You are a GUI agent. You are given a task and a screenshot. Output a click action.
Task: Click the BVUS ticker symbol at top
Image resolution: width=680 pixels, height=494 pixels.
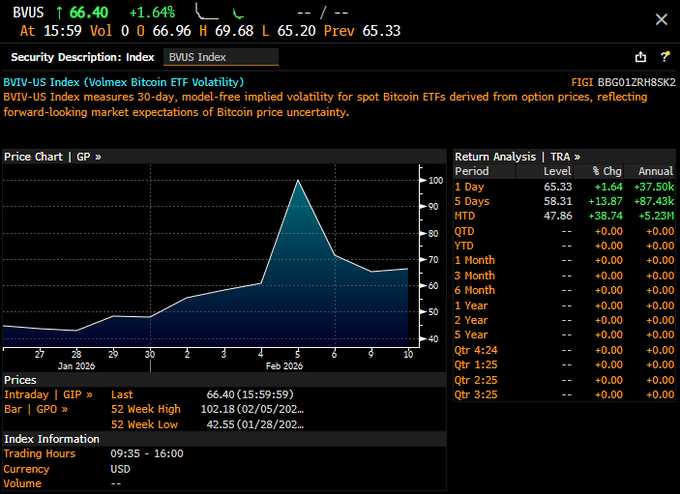click(x=27, y=12)
